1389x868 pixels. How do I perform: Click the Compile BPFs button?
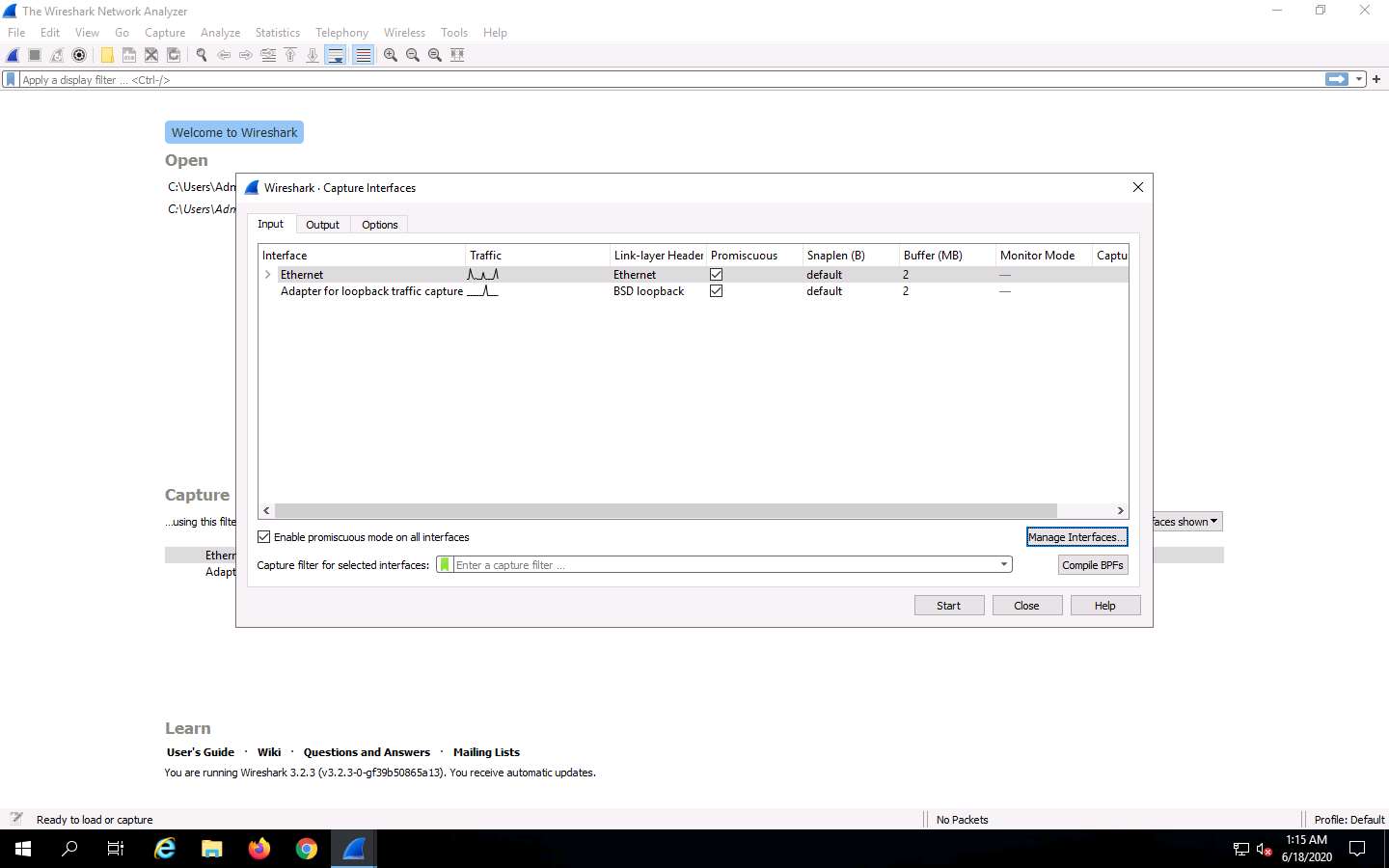pyautogui.click(x=1093, y=565)
